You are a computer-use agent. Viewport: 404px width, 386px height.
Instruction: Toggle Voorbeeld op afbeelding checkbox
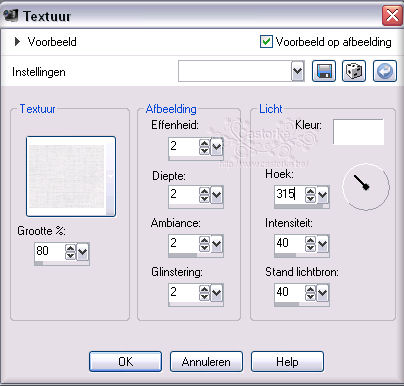pyautogui.click(x=266, y=42)
